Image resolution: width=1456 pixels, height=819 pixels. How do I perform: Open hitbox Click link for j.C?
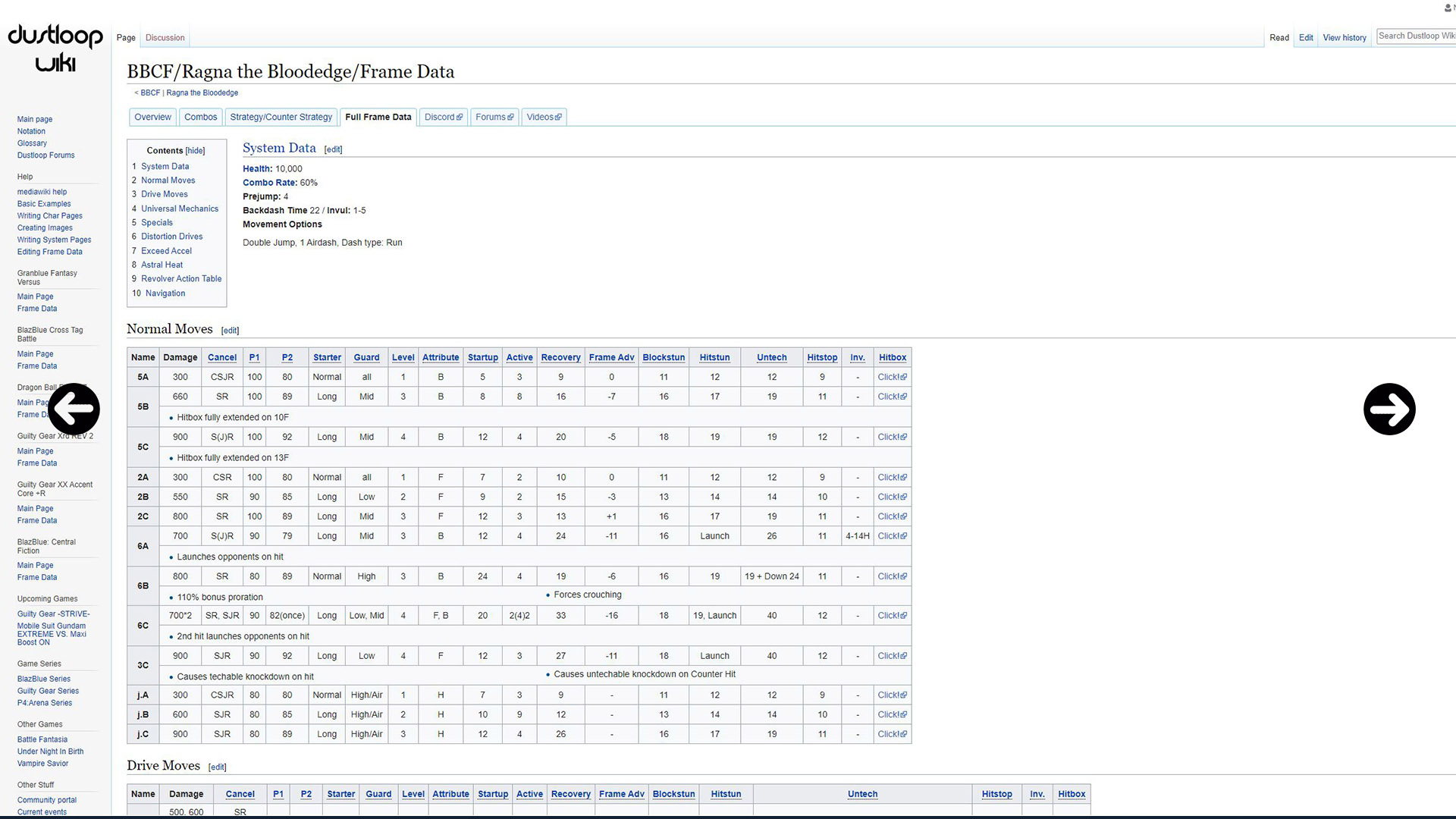(892, 734)
